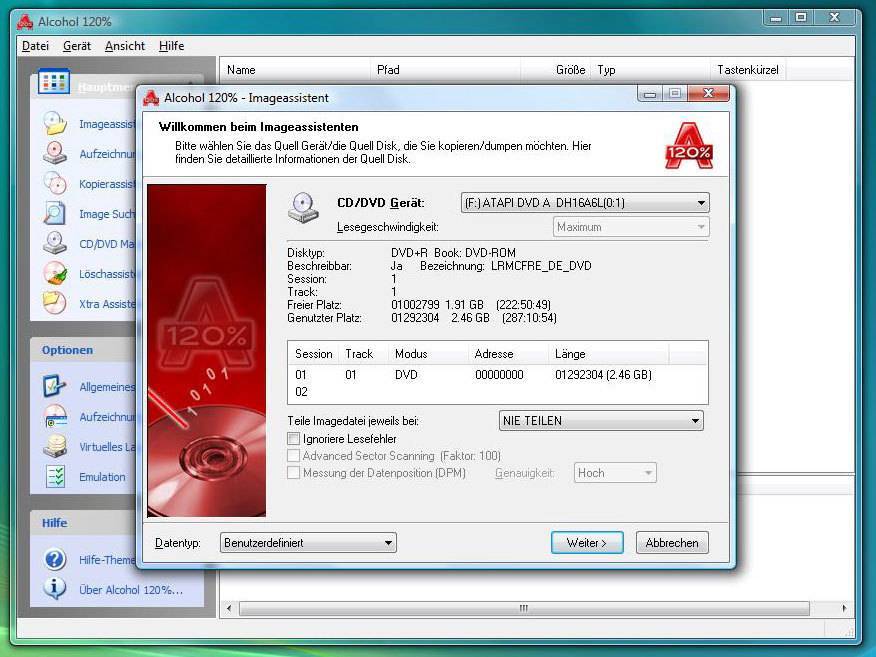Image resolution: width=876 pixels, height=657 pixels.
Task: Open the Imageassistent icon in sidebar
Action: tap(55, 123)
